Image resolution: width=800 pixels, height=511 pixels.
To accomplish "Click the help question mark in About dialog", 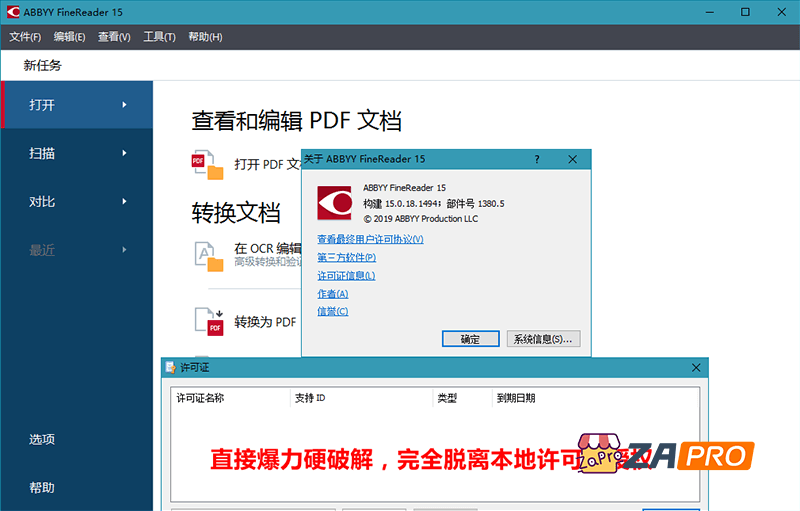I will coord(537,159).
